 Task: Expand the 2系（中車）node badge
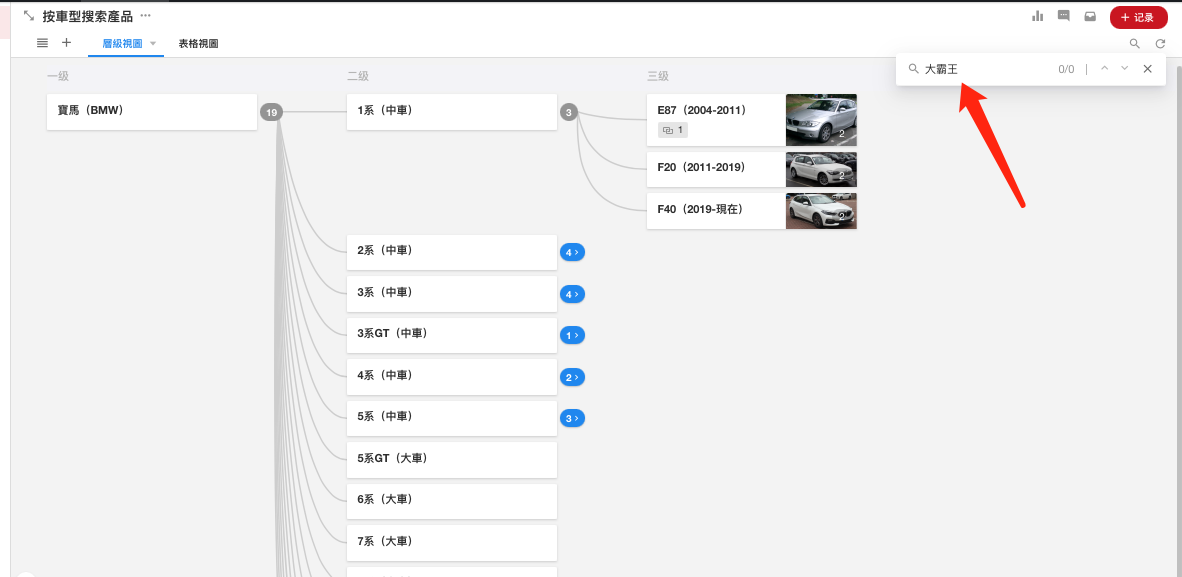572,252
